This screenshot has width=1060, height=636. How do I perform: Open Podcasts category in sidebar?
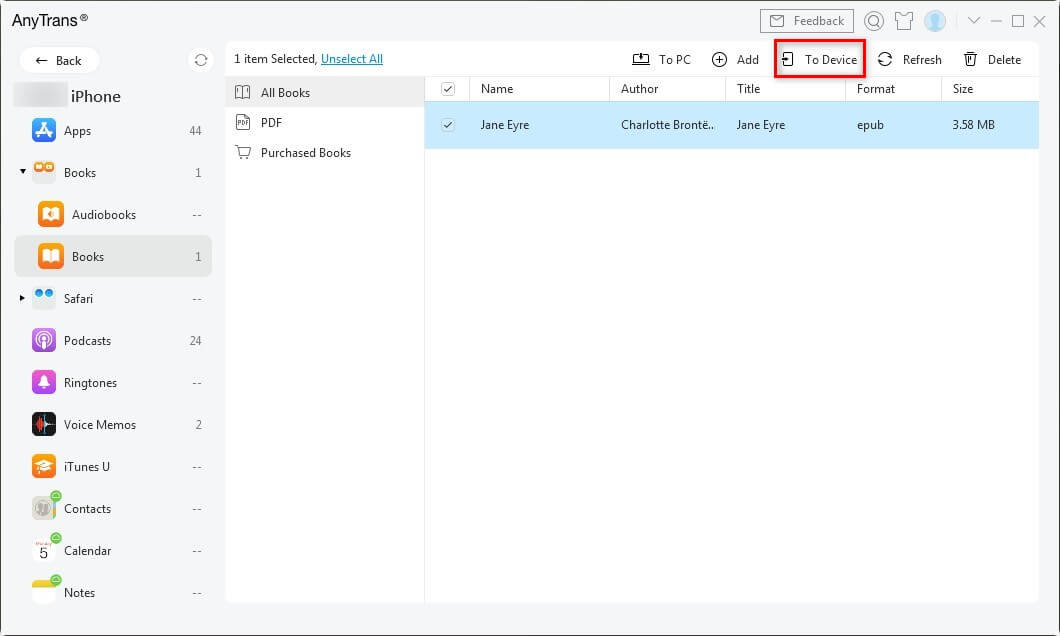(87, 341)
